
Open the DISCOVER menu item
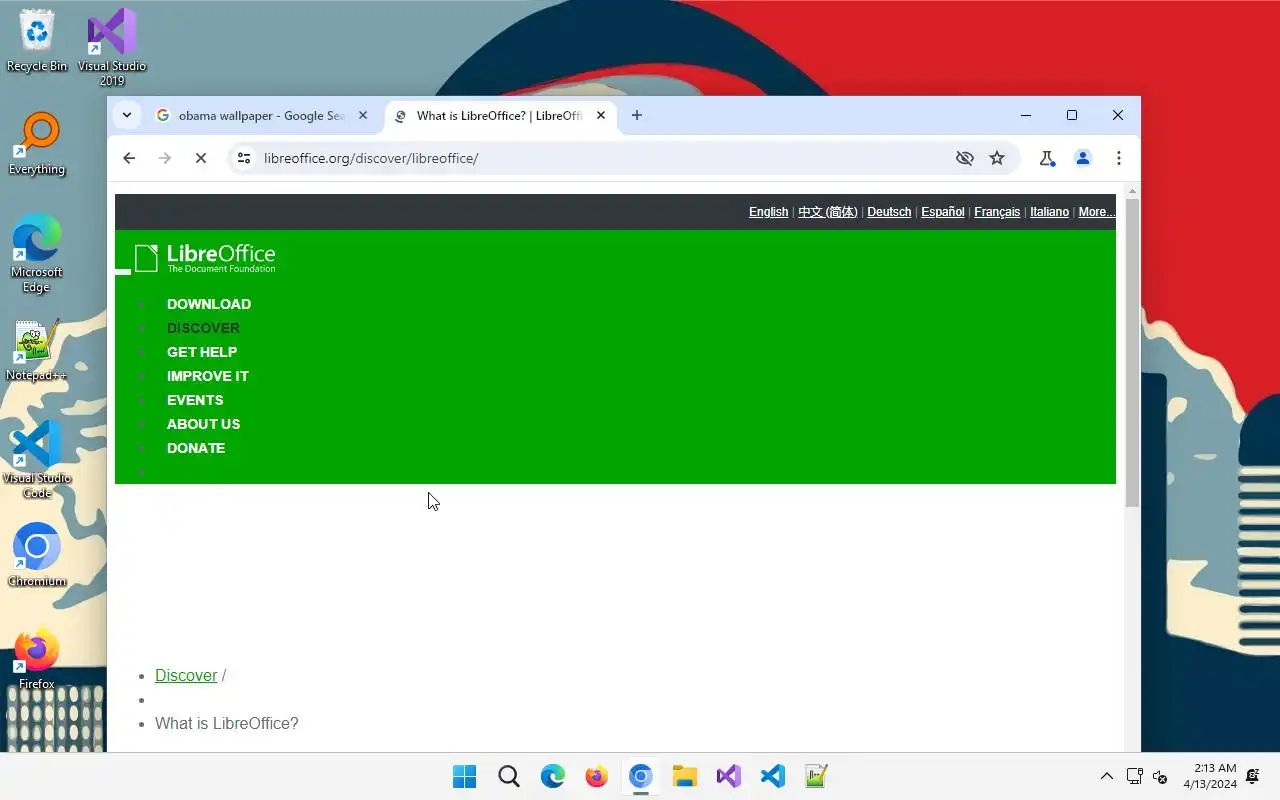click(203, 328)
